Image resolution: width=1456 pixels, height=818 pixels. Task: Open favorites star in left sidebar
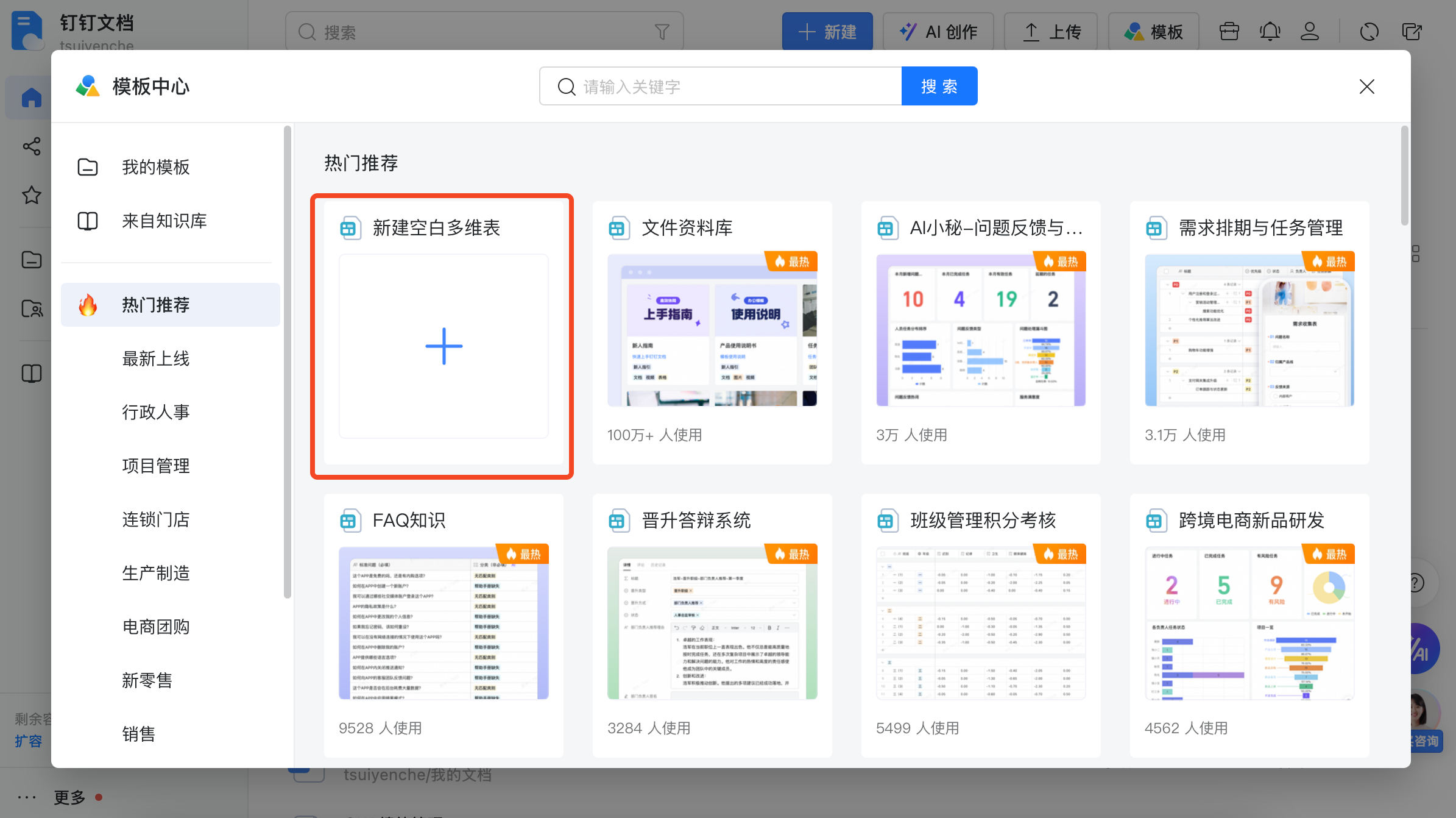(x=30, y=195)
